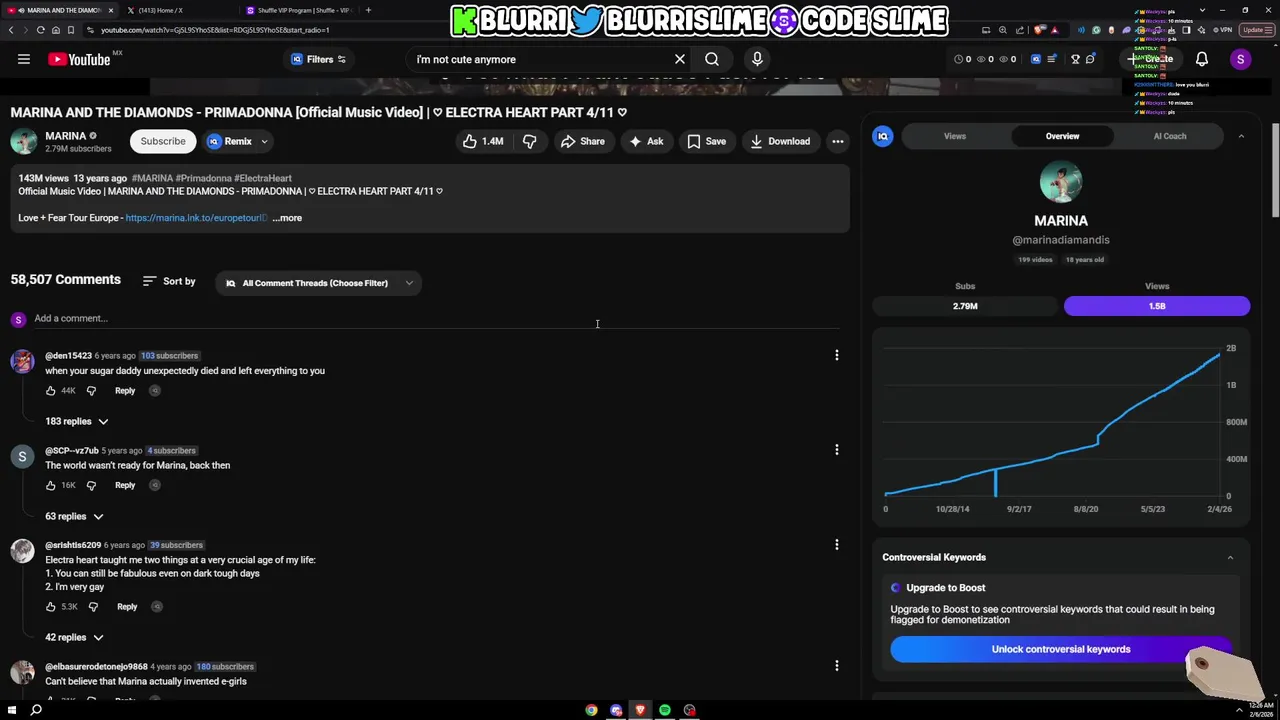Click the #Primadonna hashtag

tap(203, 178)
